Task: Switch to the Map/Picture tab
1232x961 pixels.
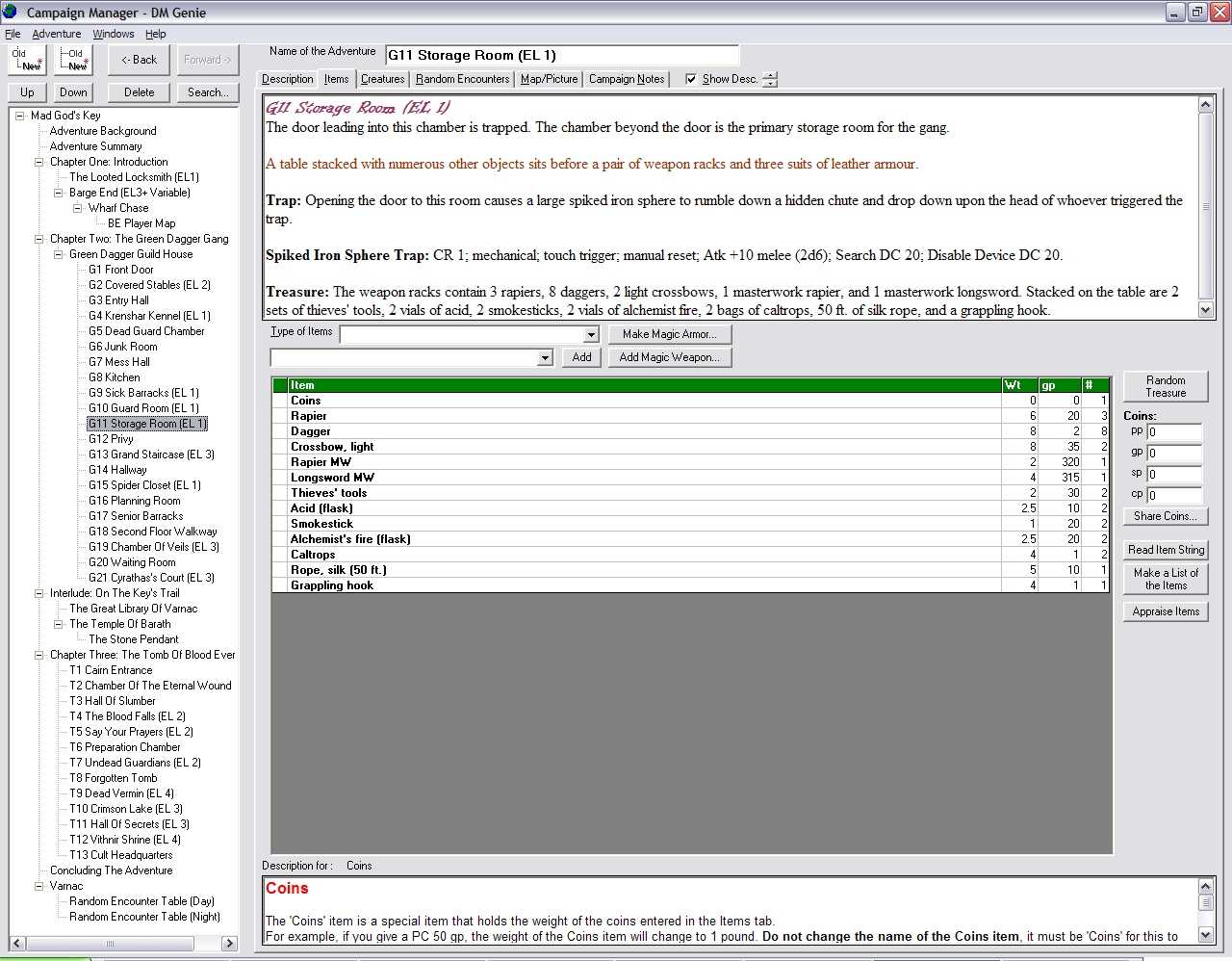Action: pos(549,79)
